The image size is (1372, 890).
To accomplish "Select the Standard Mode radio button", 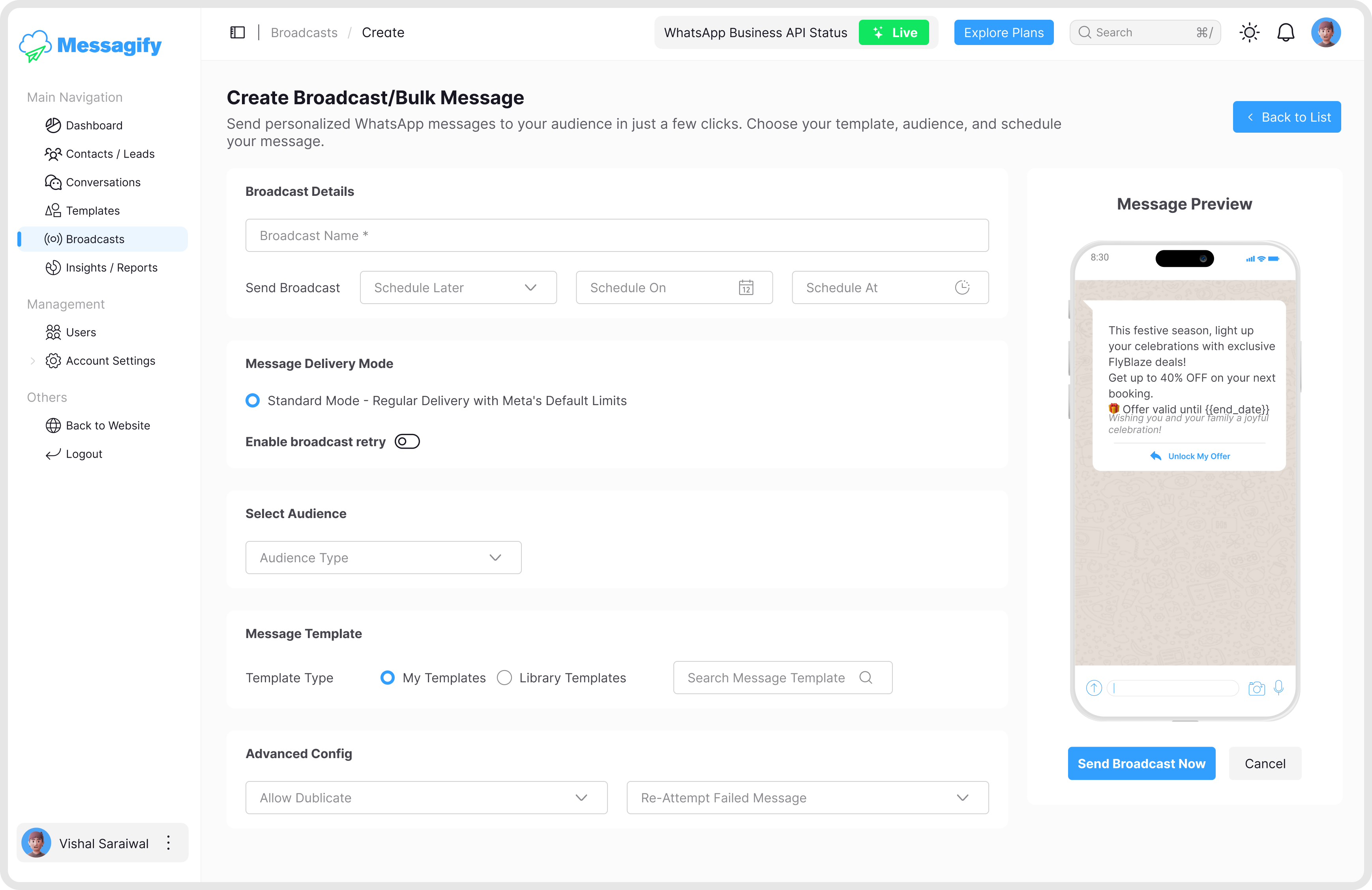I will (253, 400).
